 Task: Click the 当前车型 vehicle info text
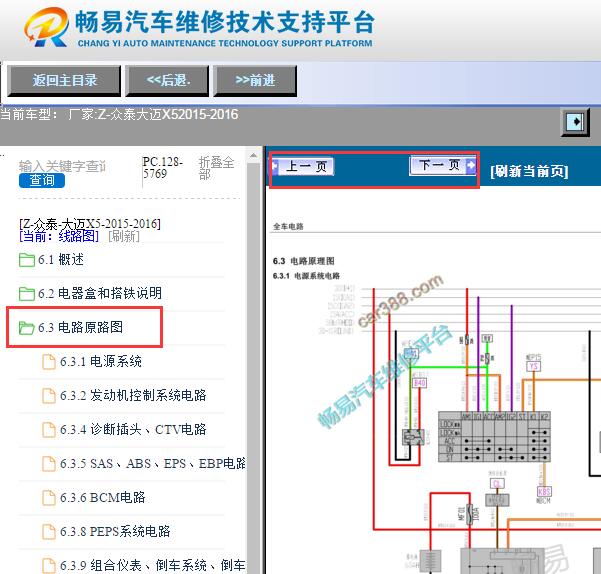119,115
